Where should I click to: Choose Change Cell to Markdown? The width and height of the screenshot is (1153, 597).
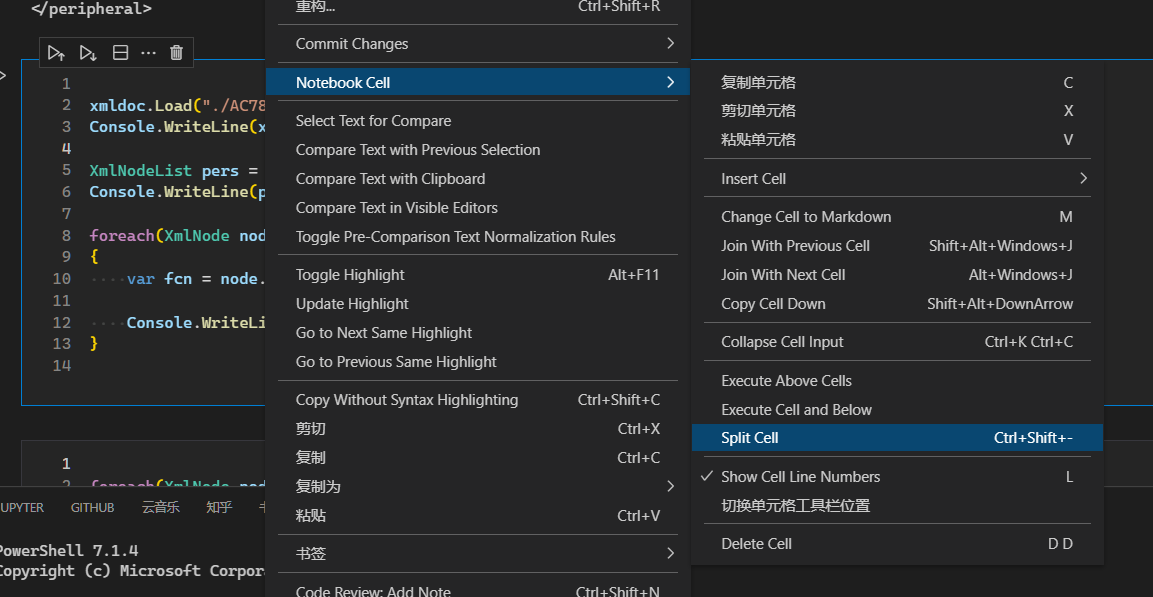897,216
